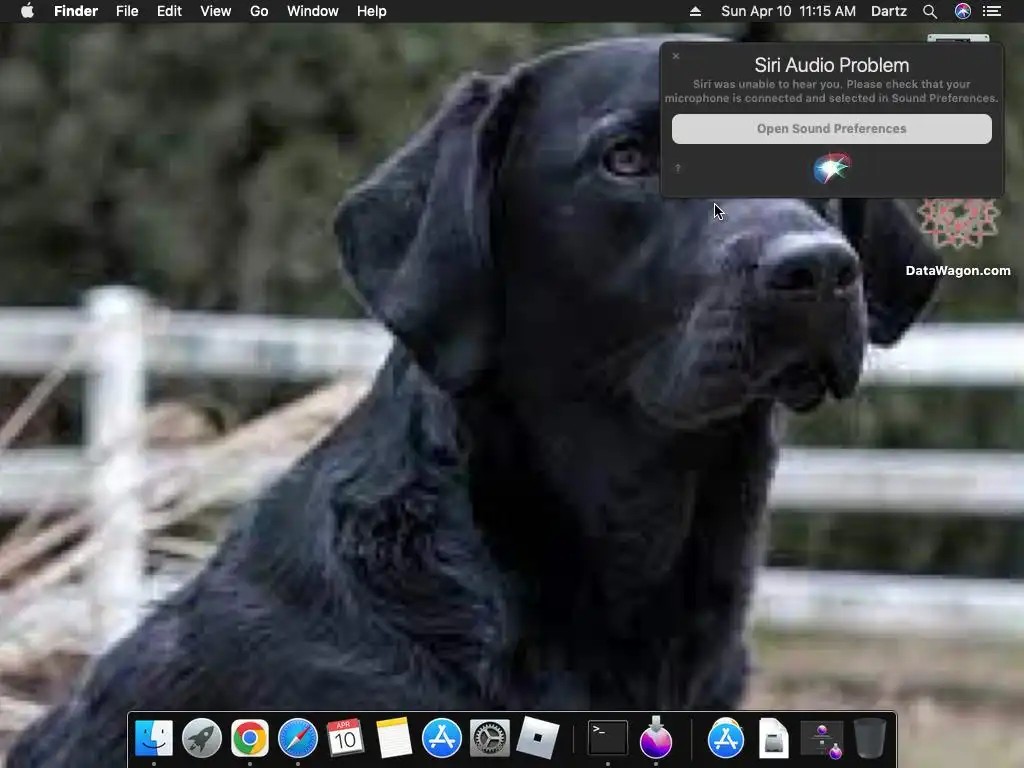Close the Siri Audio Problem panel

676,56
